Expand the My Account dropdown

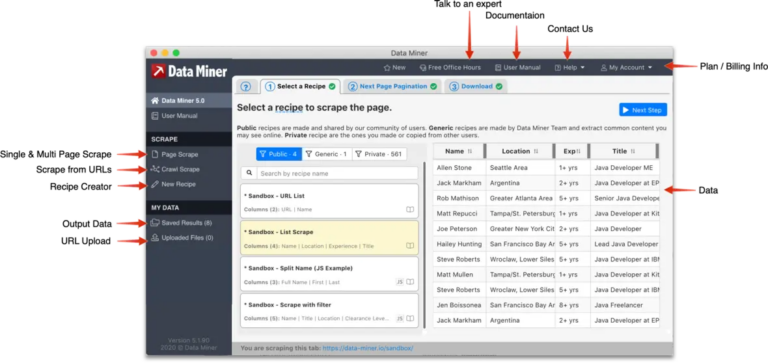click(626, 68)
